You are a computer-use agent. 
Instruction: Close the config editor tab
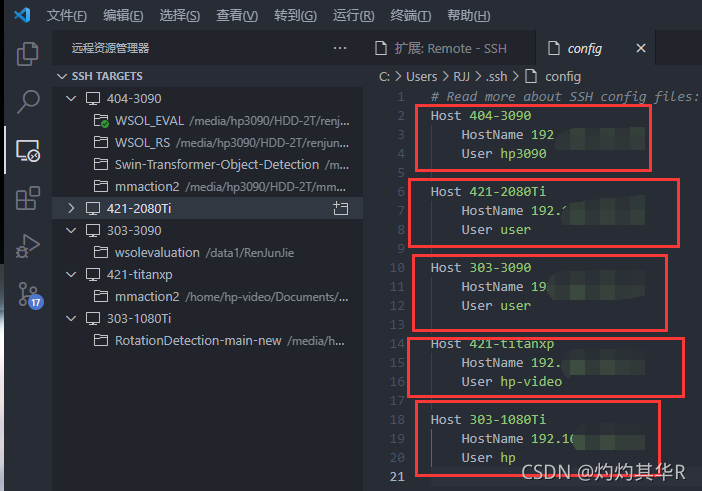click(641, 48)
